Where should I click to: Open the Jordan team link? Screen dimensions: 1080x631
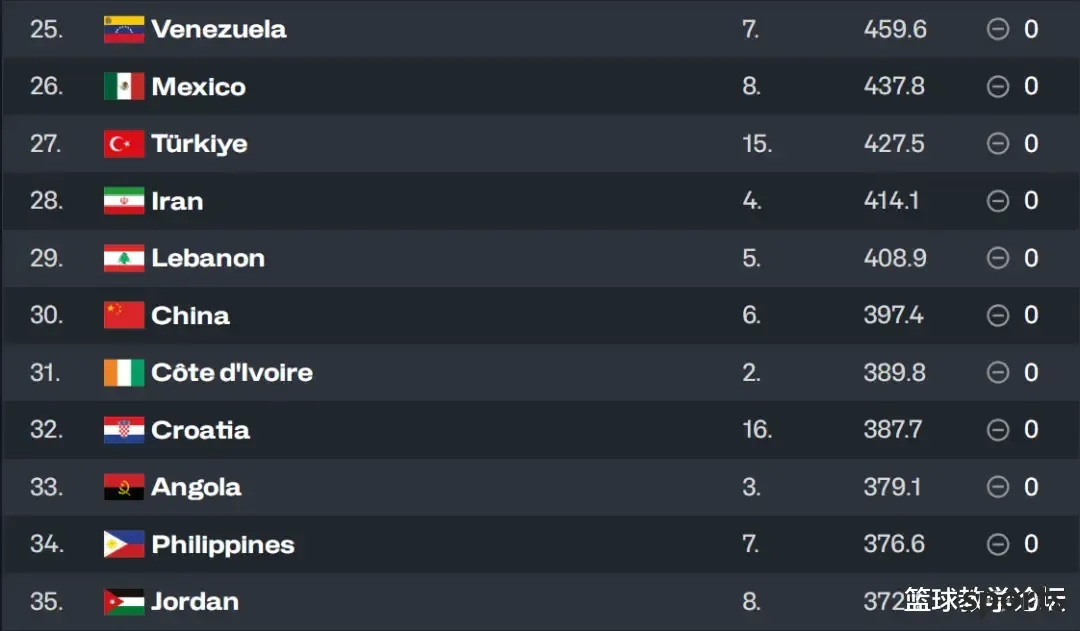coord(195,601)
